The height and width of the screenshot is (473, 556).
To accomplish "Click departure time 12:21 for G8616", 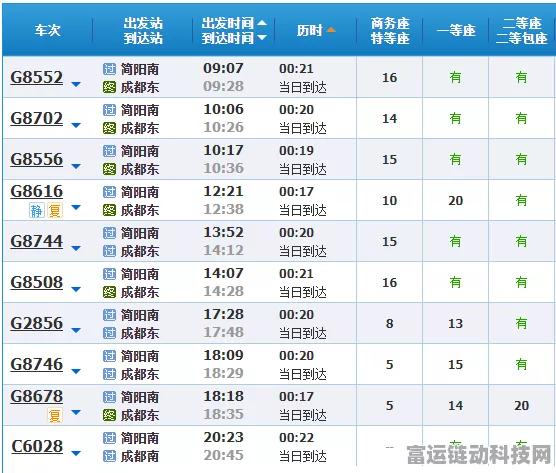I will (x=223, y=191).
